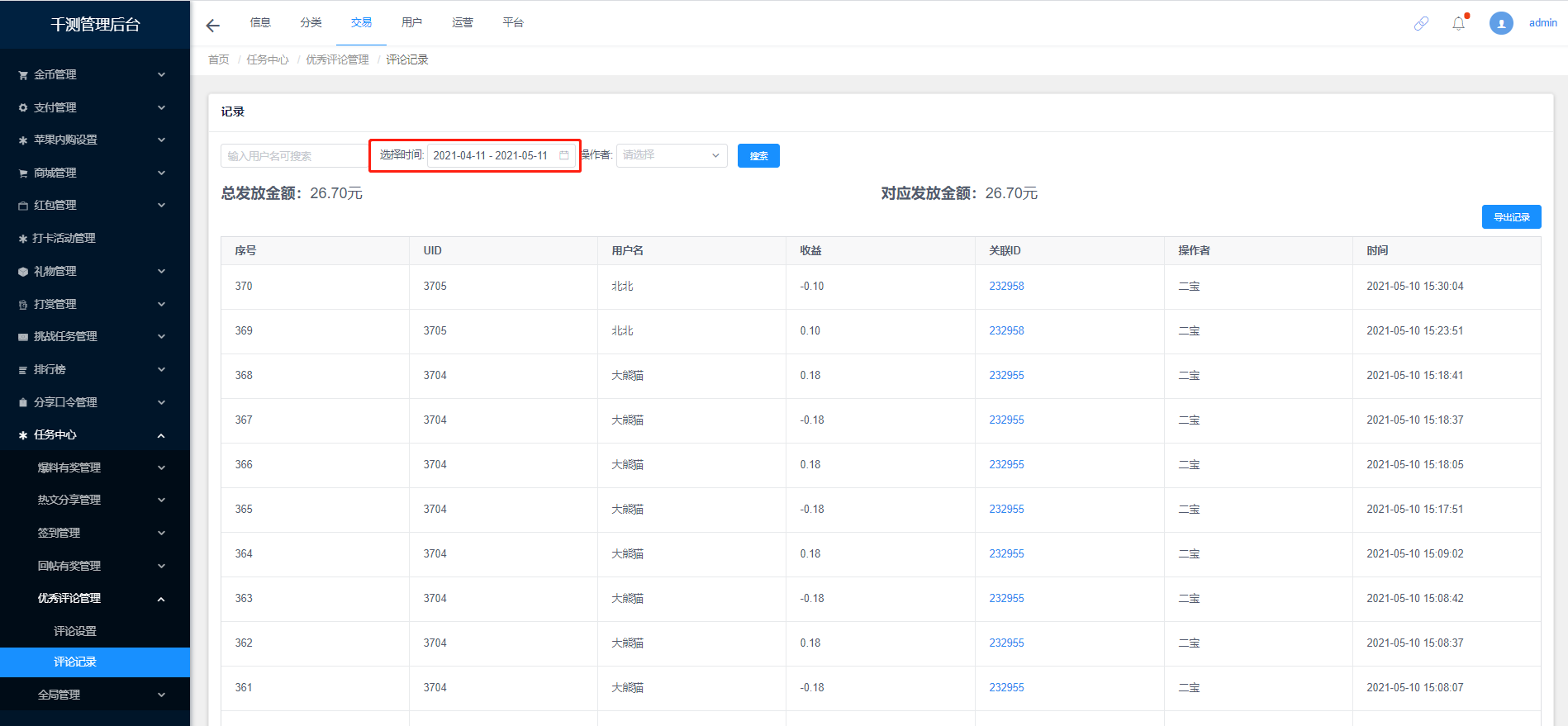The height and width of the screenshot is (726, 1568).
Task: Click the calendar icon in date range
Action: [x=564, y=155]
